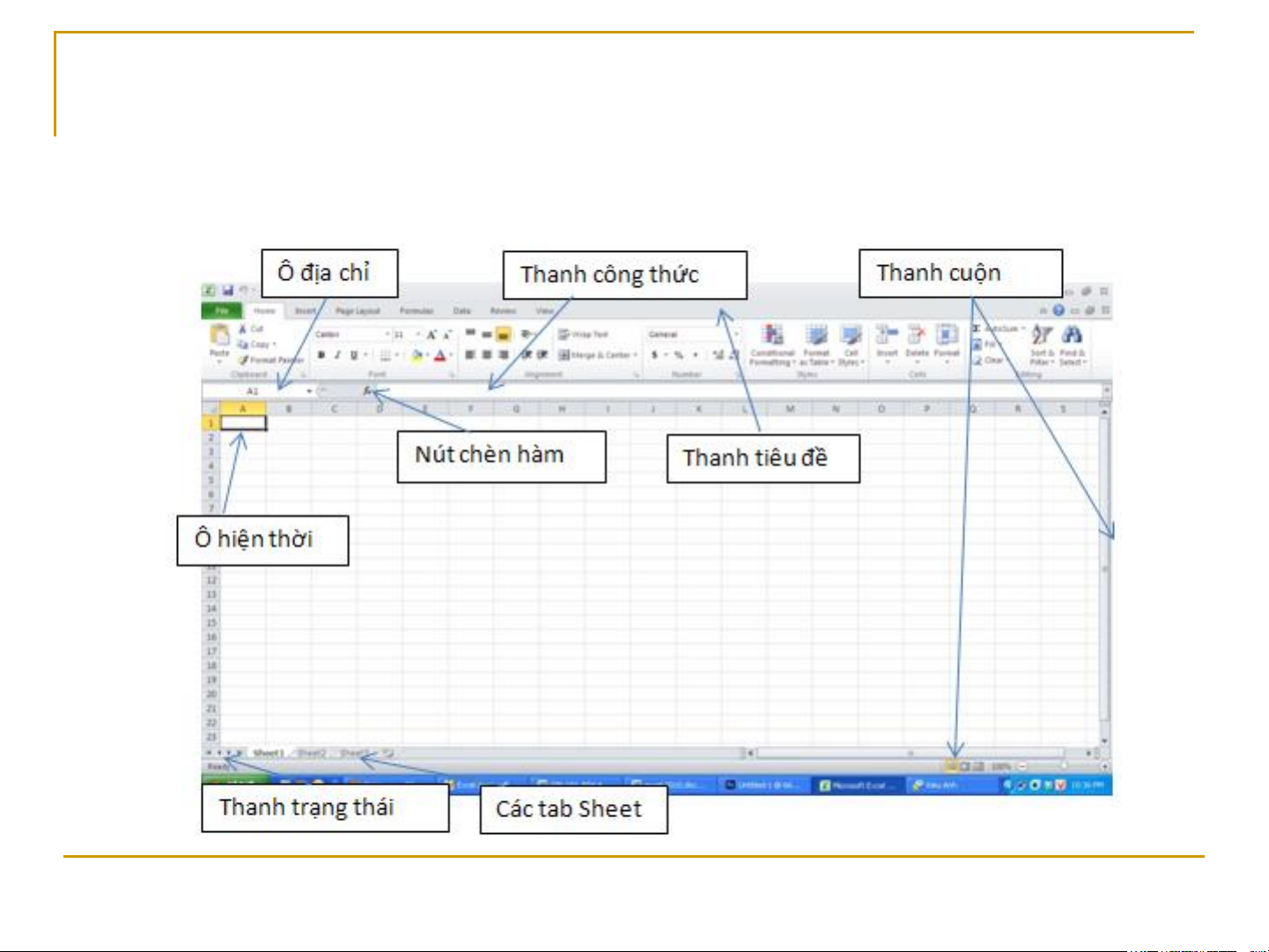Click the fx Insert Function button

[x=367, y=390]
